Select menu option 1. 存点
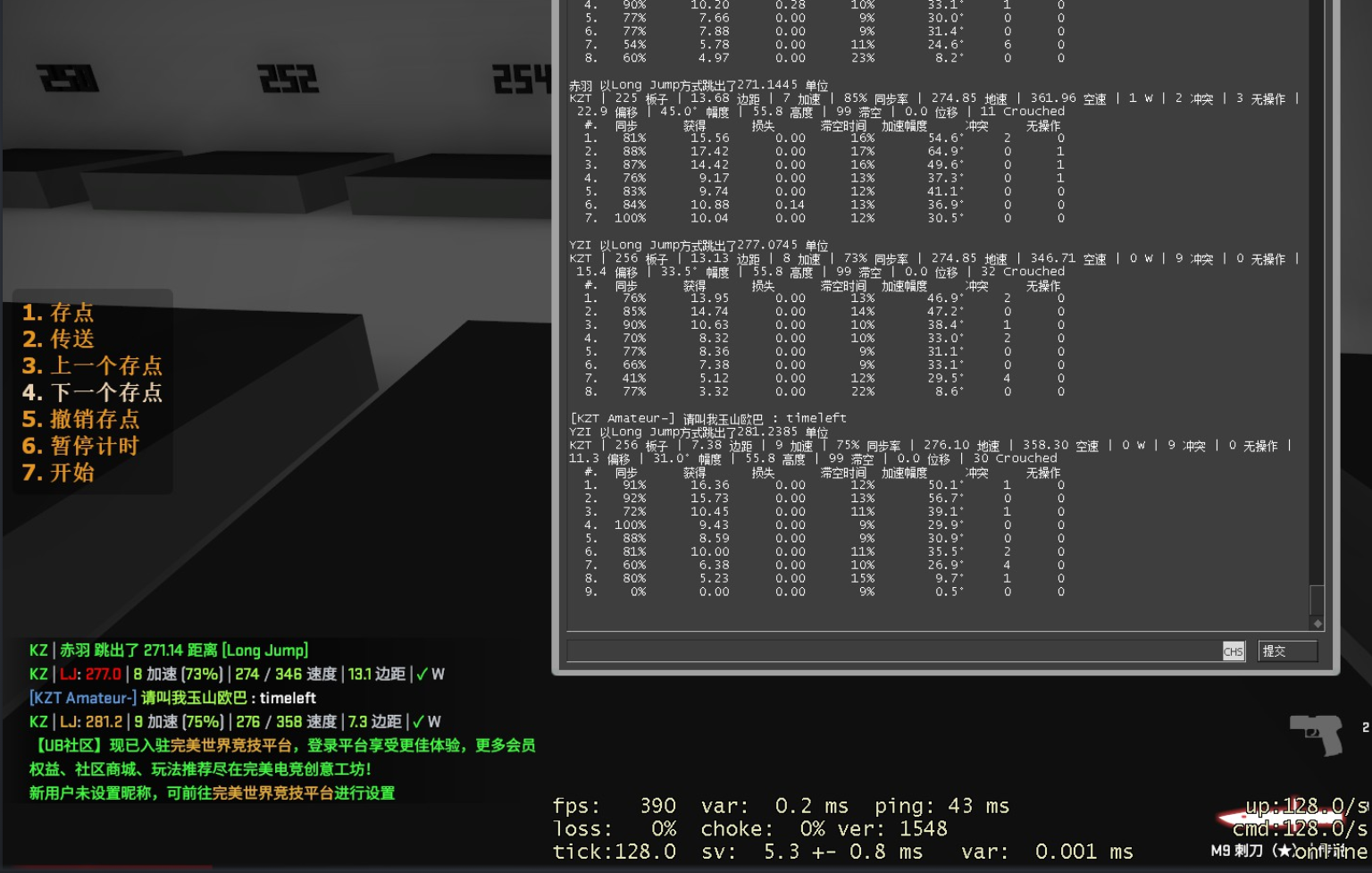 [58, 313]
